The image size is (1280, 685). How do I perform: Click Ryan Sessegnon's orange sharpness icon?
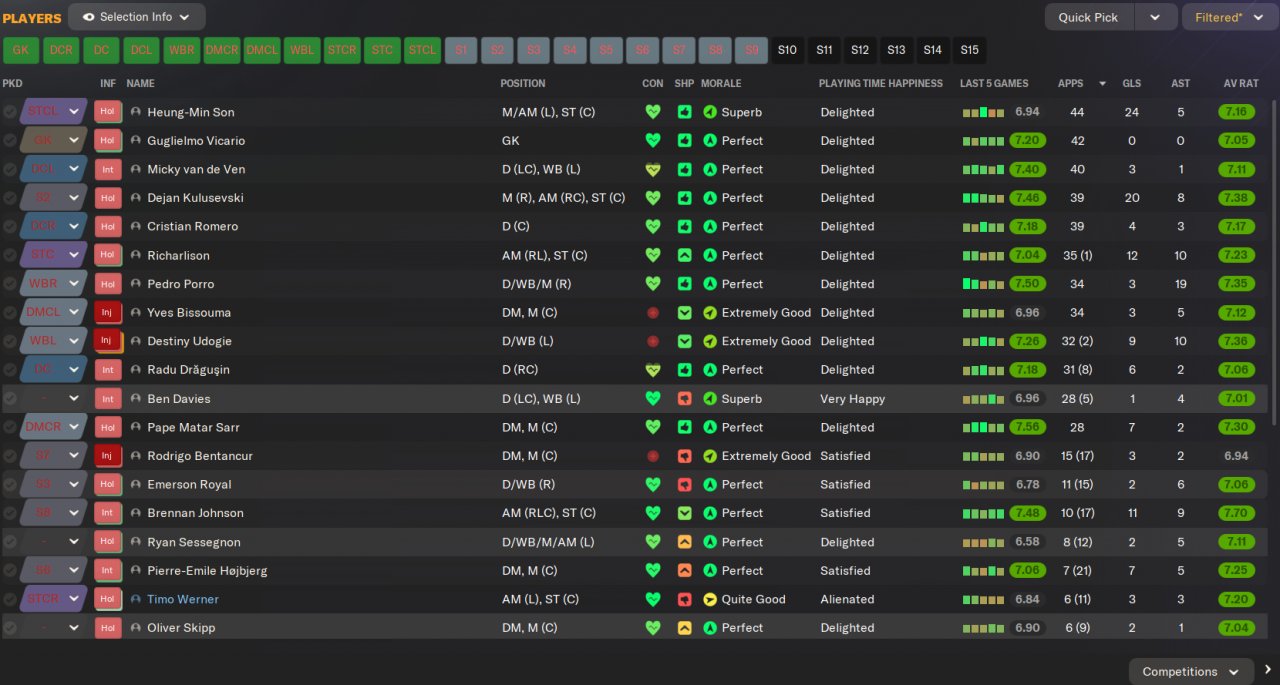coord(684,542)
